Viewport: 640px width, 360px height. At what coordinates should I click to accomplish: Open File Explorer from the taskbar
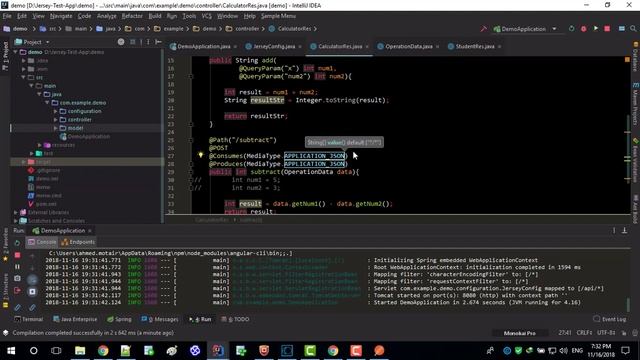80,351
